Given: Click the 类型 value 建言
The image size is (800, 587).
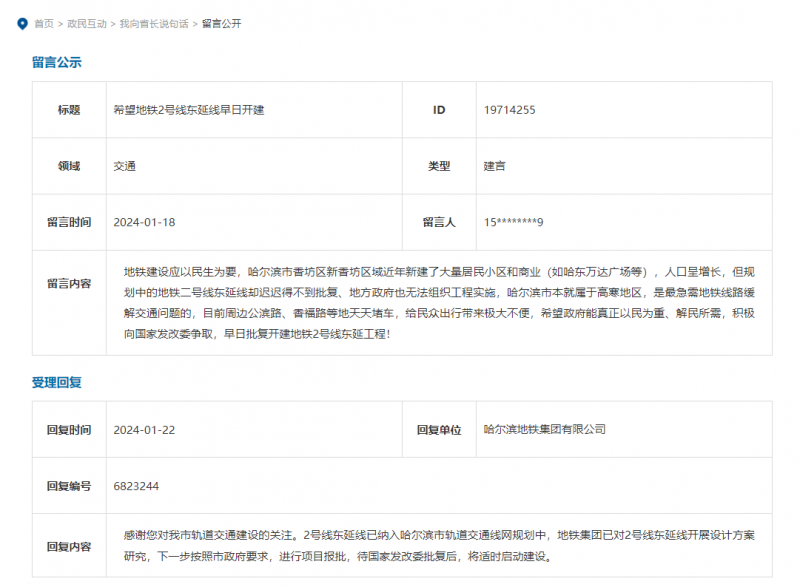Looking at the screenshot, I should 494,166.
